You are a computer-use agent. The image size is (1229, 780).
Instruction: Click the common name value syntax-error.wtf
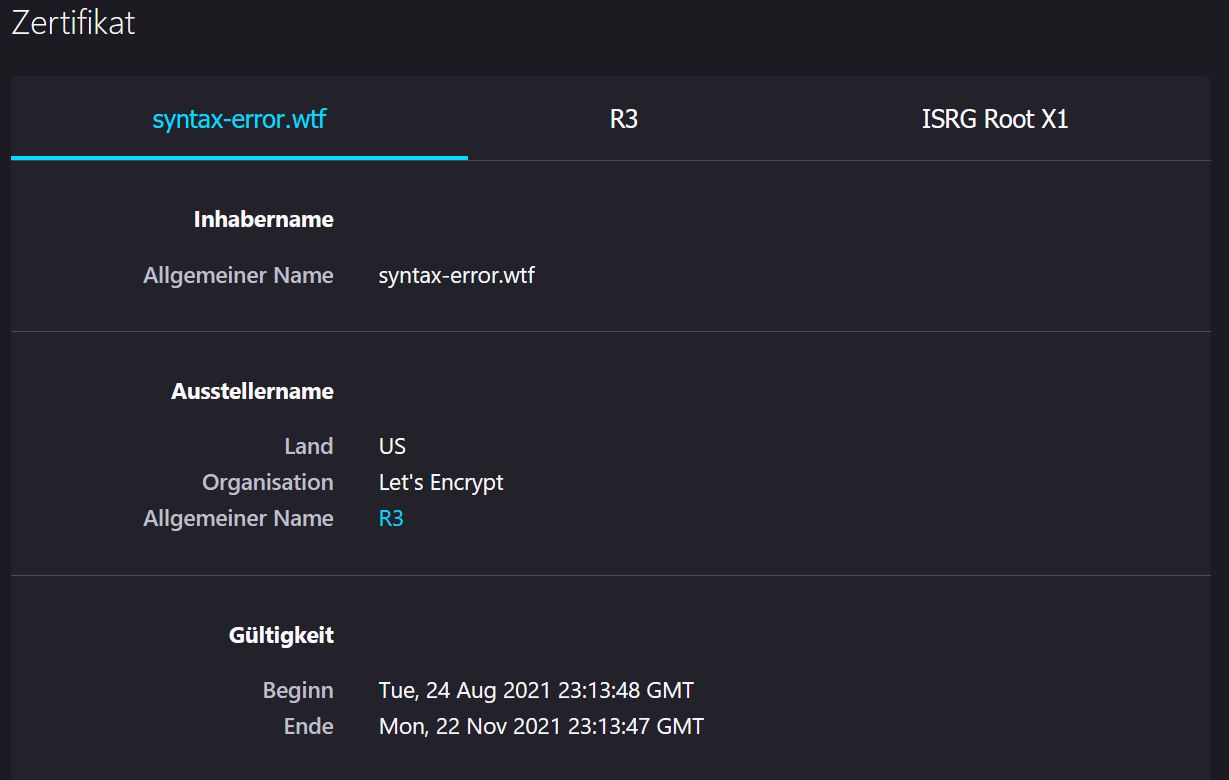pos(457,275)
